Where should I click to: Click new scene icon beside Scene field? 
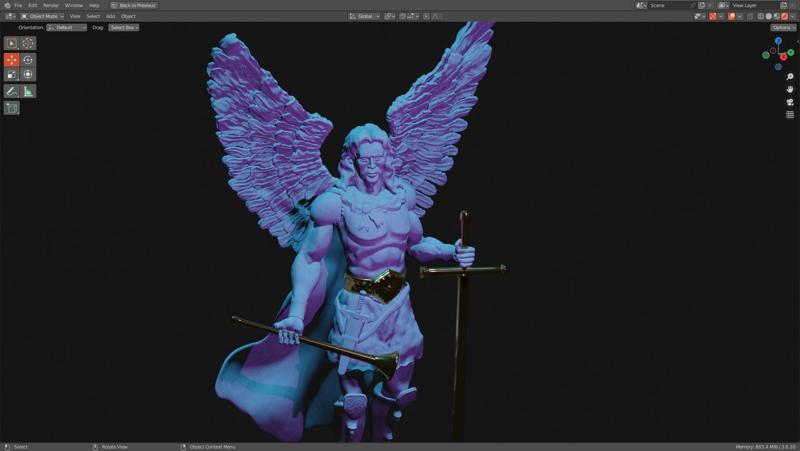point(702,5)
